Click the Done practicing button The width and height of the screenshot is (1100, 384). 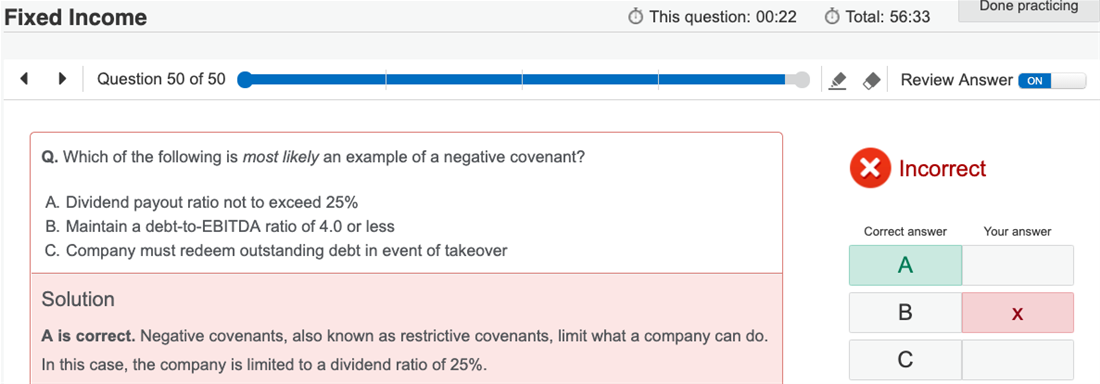1028,9
